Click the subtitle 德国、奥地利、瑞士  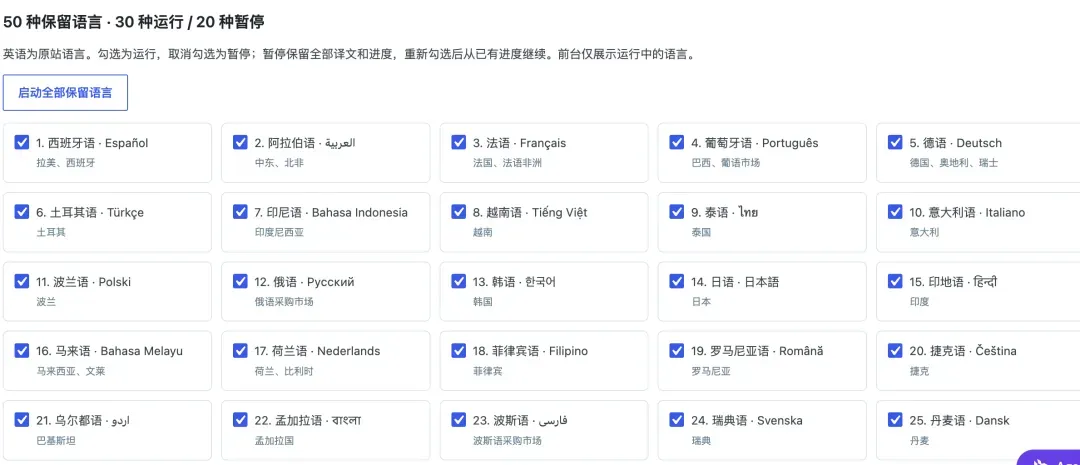[x=953, y=163]
